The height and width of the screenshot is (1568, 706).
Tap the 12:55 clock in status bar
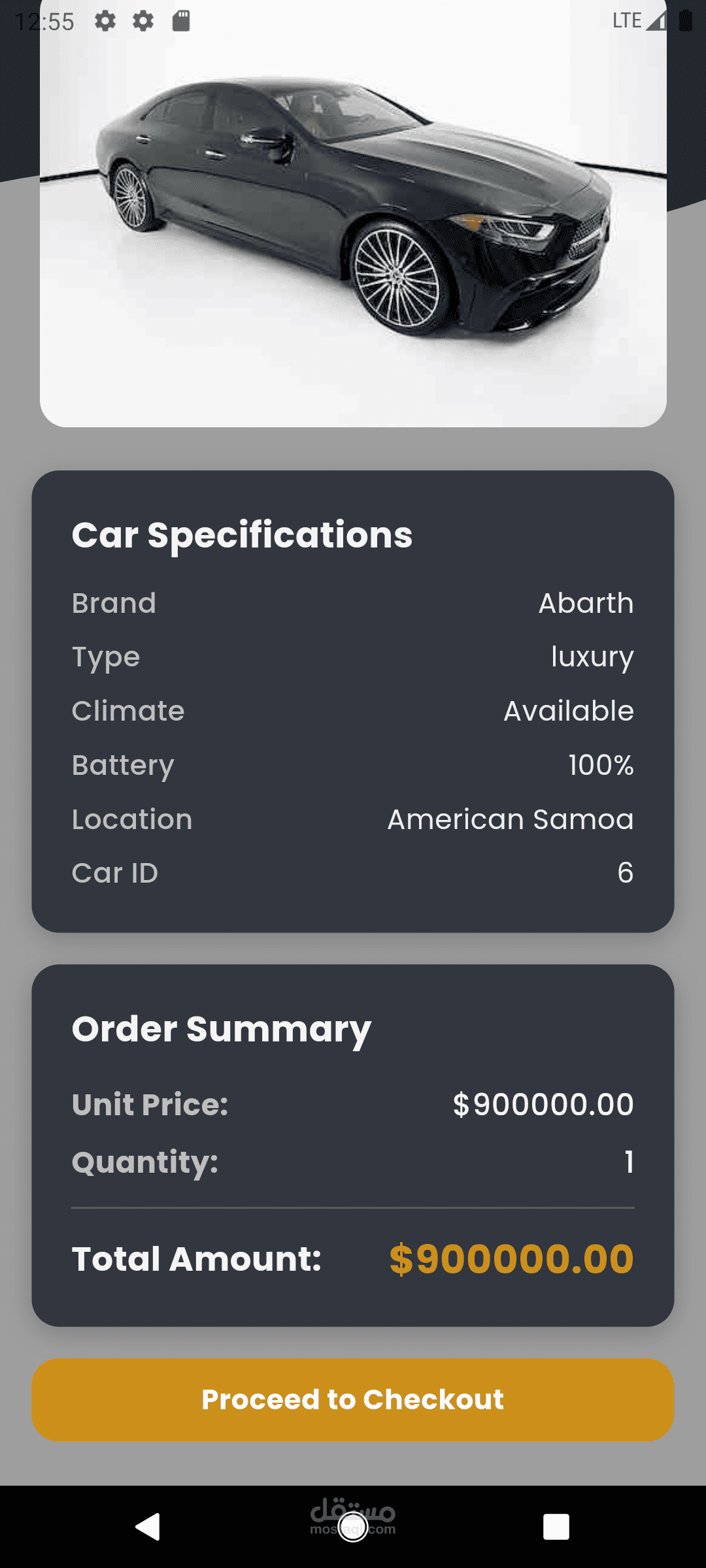click(x=44, y=22)
